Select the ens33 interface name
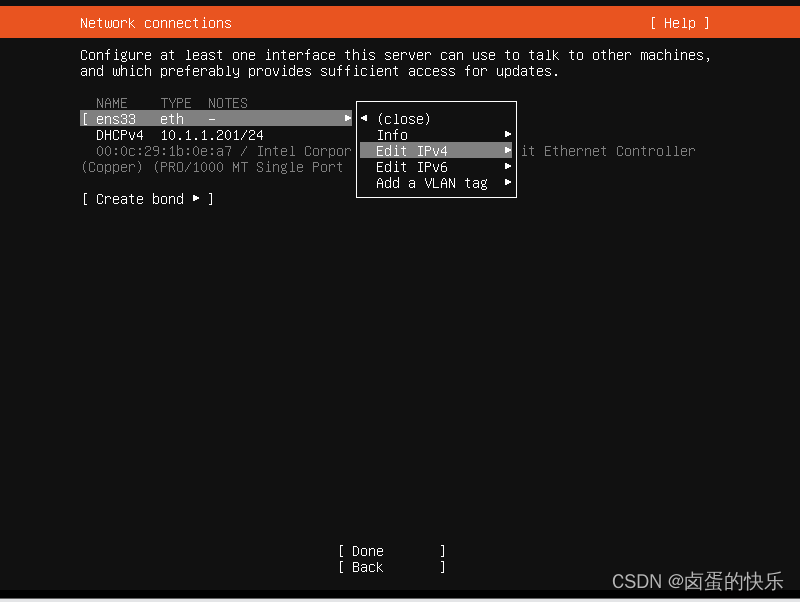Image resolution: width=800 pixels, height=602 pixels. click(116, 119)
